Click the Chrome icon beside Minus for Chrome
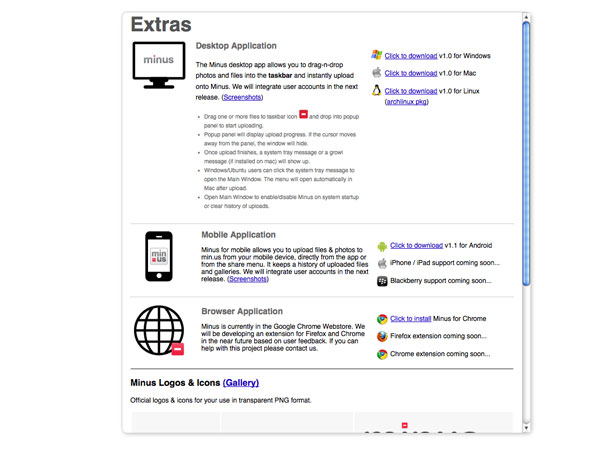 [x=382, y=319]
